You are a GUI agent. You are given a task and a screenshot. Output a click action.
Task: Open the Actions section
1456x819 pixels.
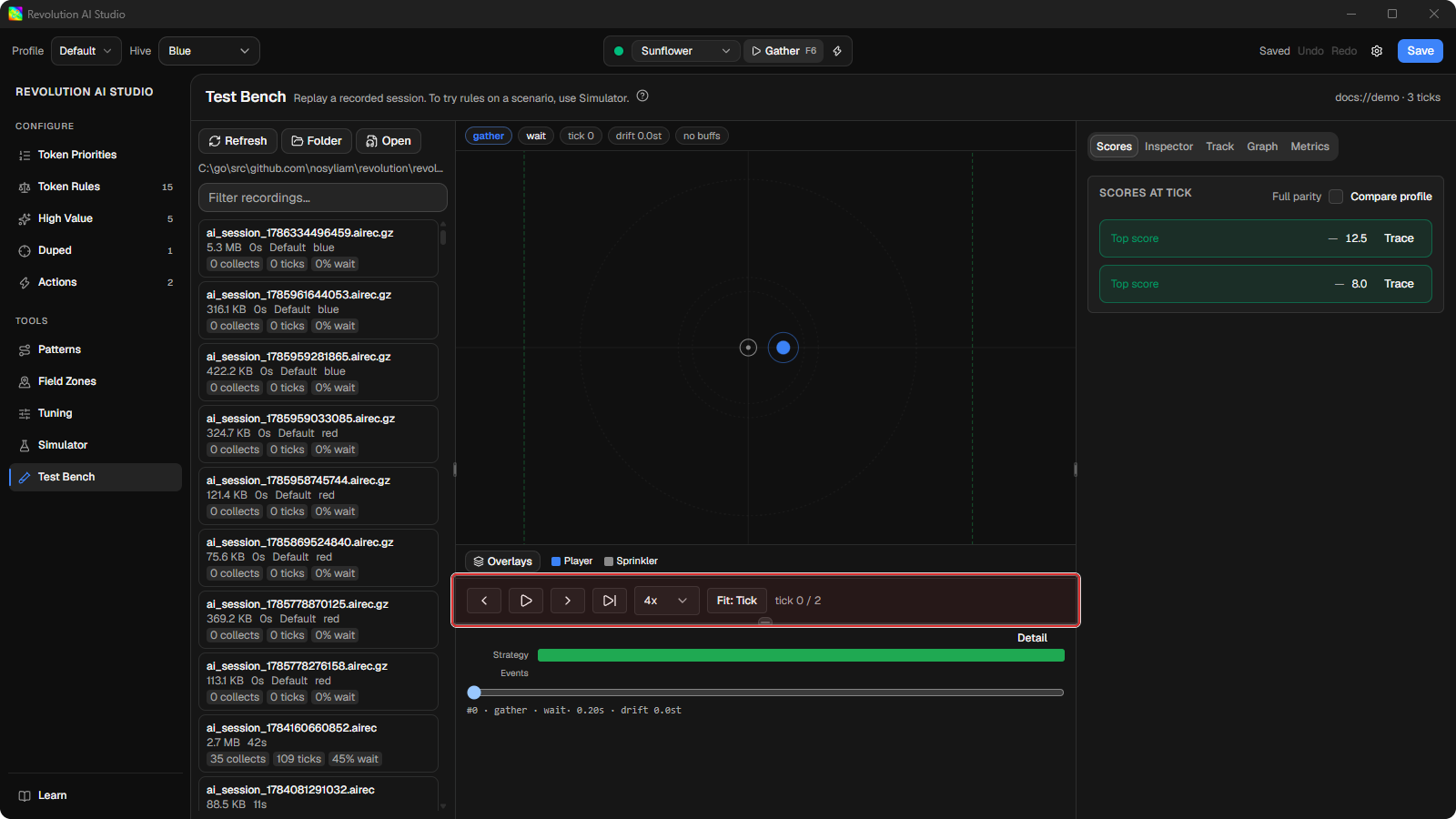96,282
